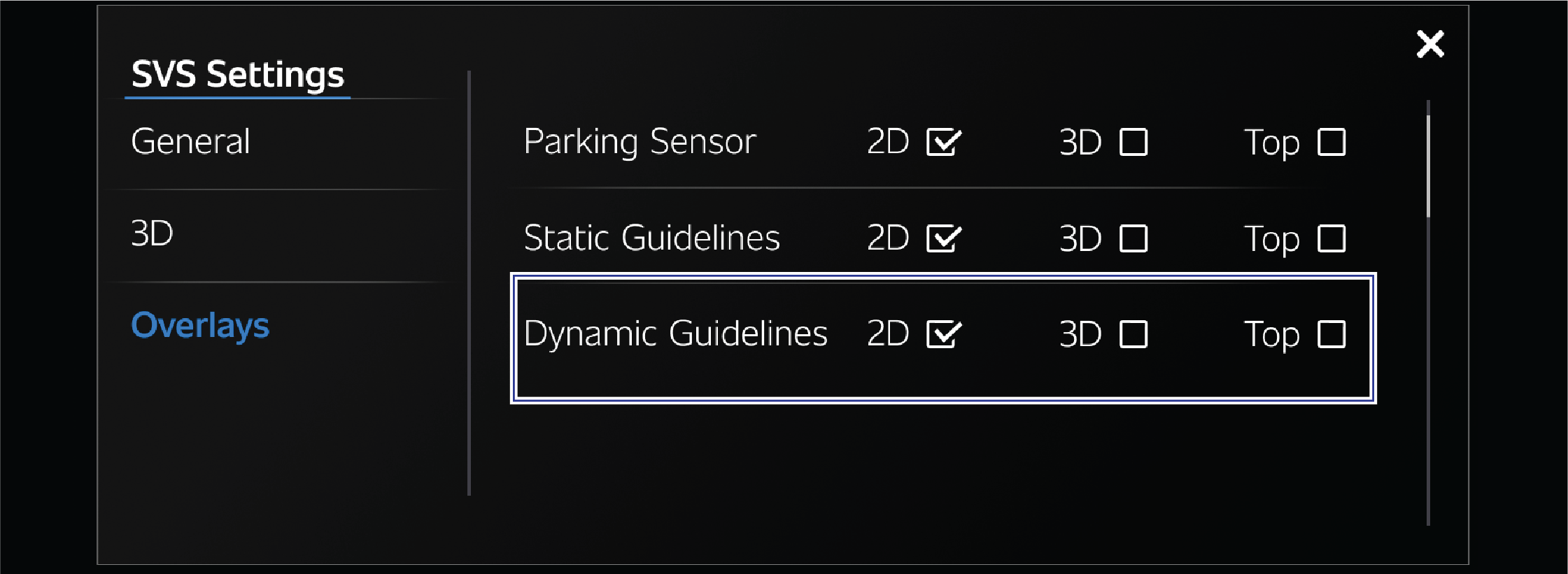Enable Parking Sensor Top checkbox
1568x574 pixels.
click(x=1331, y=142)
